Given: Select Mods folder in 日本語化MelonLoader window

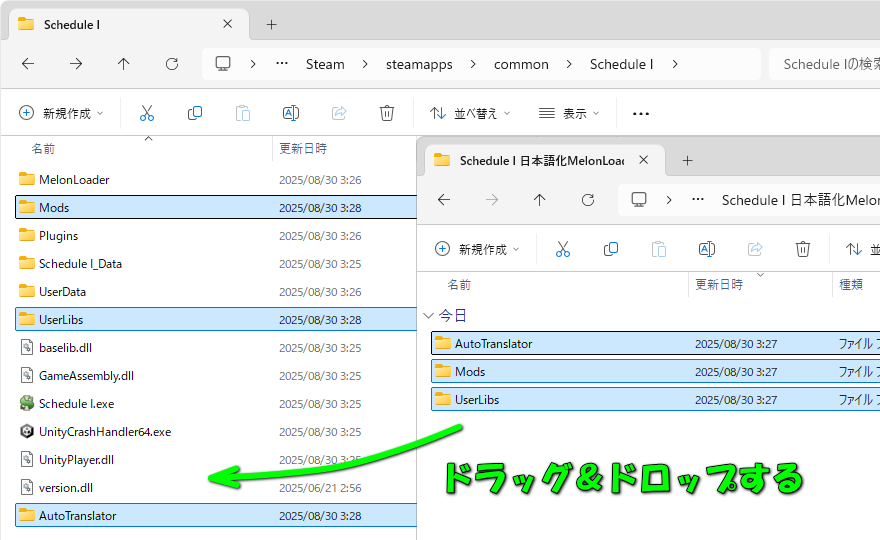Looking at the screenshot, I should [656, 372].
